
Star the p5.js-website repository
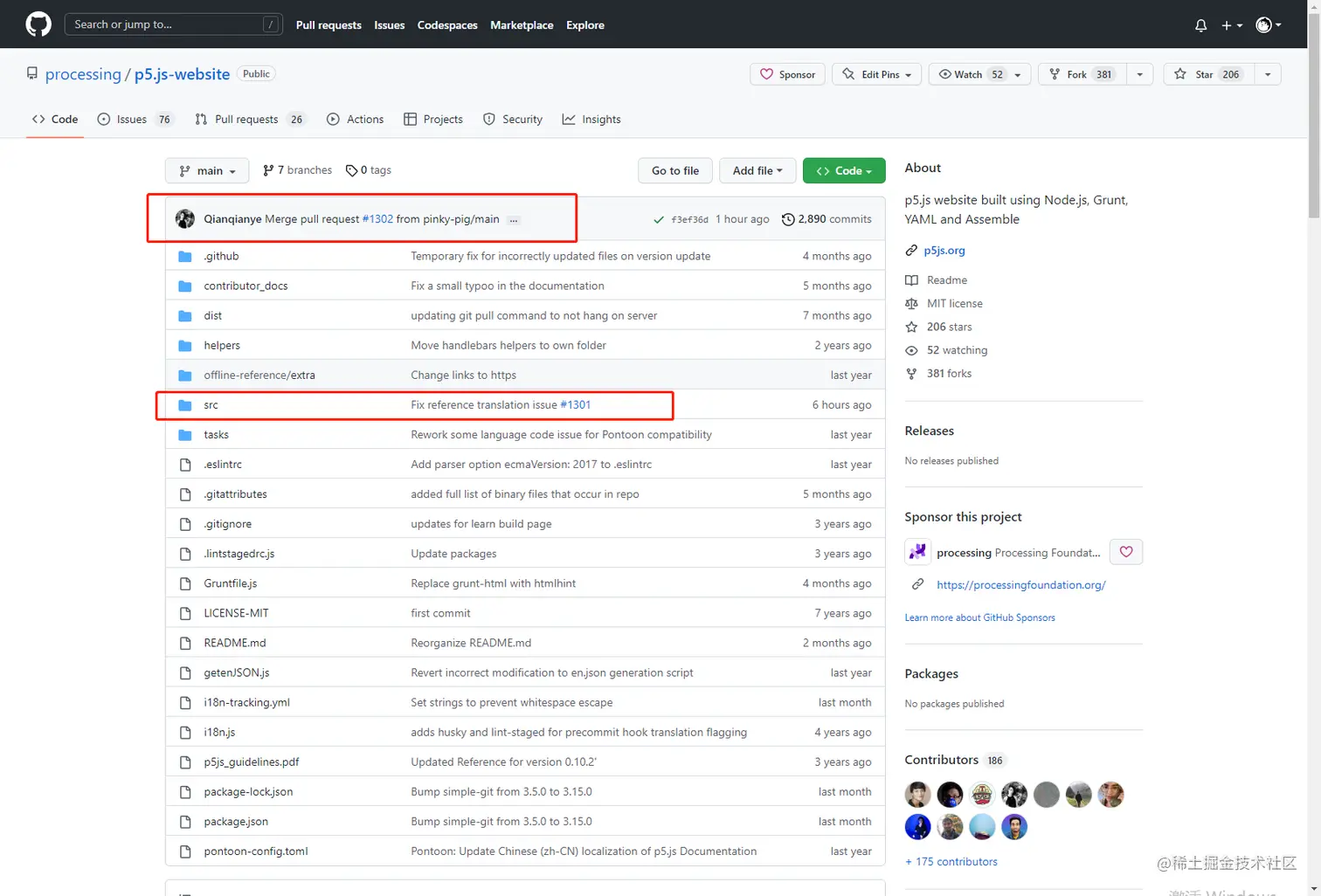[1208, 74]
